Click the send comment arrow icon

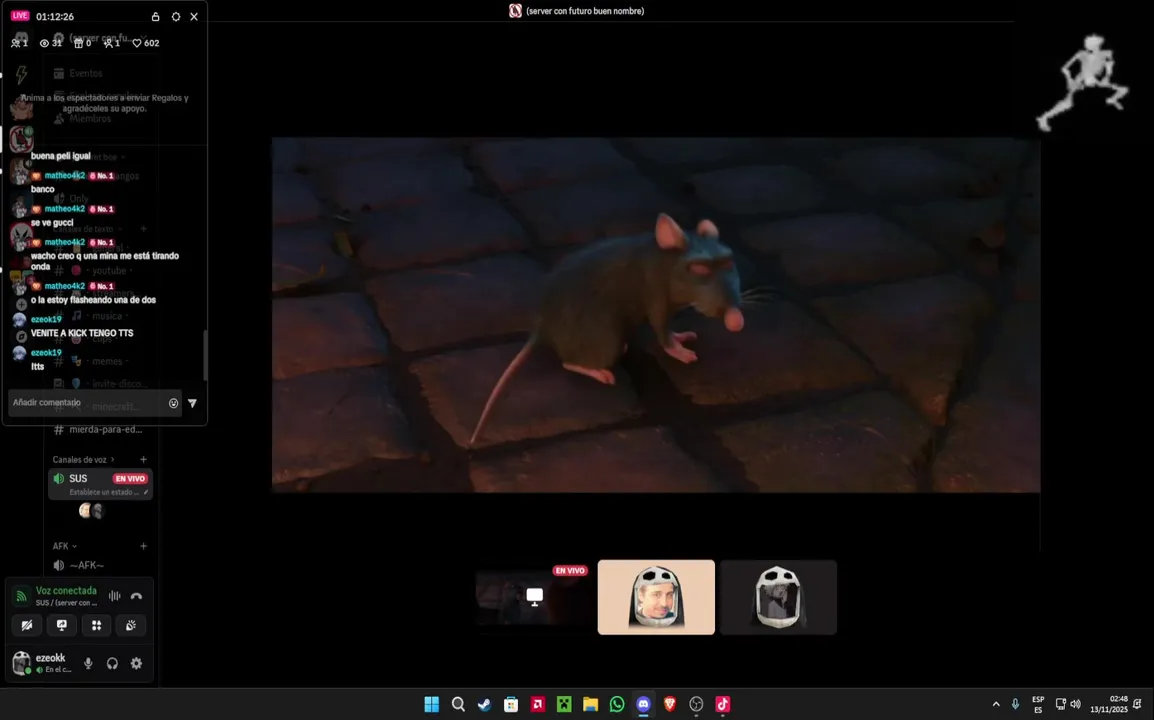192,403
